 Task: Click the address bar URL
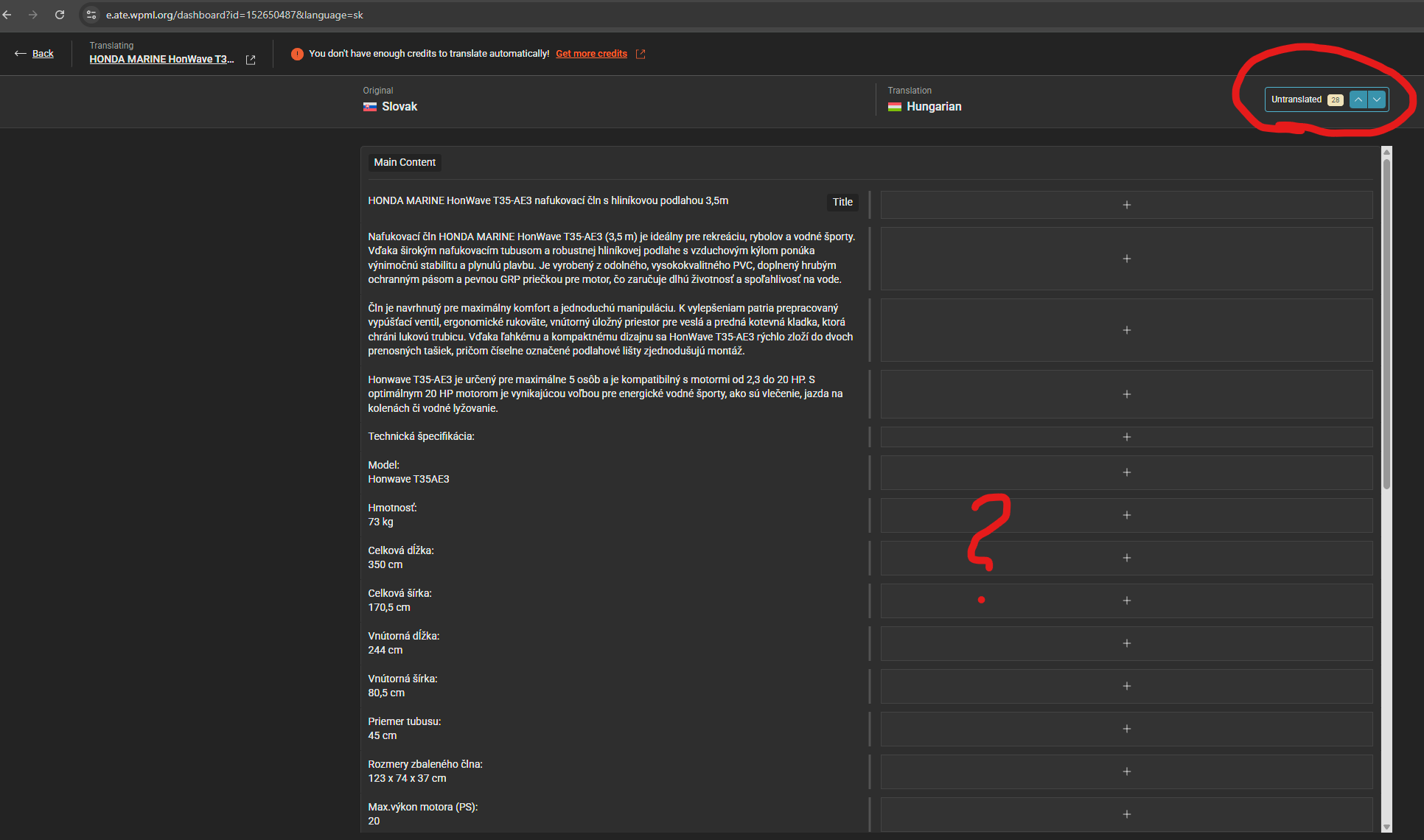pyautogui.click(x=234, y=15)
